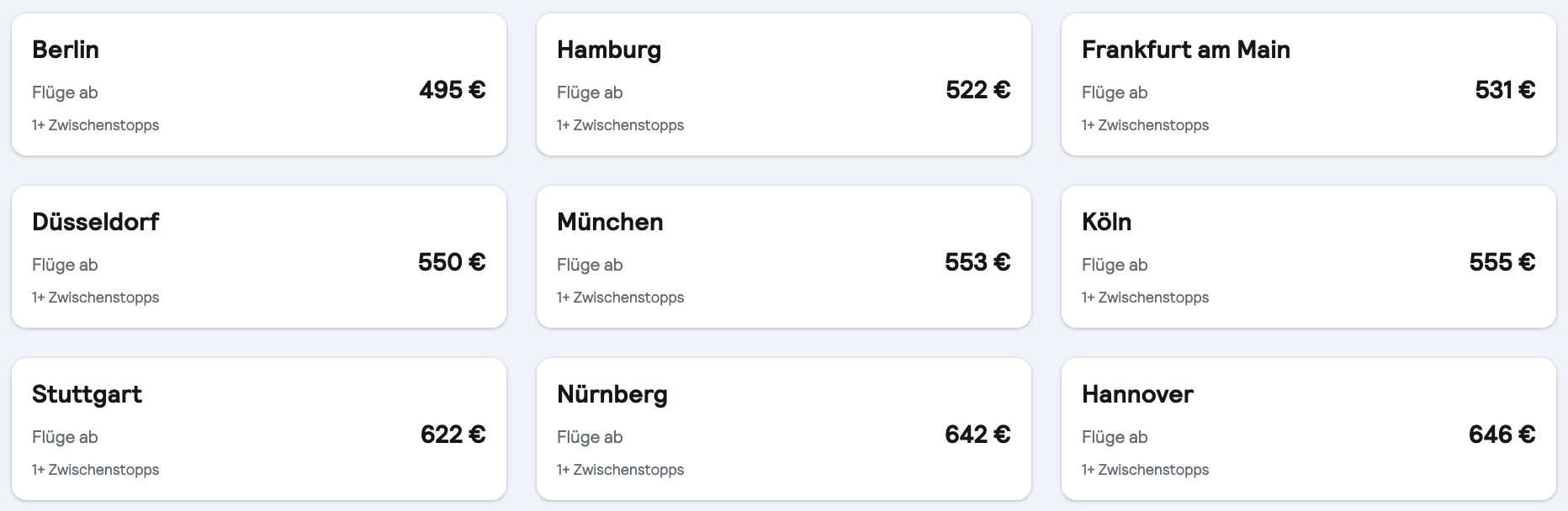The height and width of the screenshot is (511, 1568).
Task: Choose the 550 € Düsseldorf fare
Action: tap(452, 262)
